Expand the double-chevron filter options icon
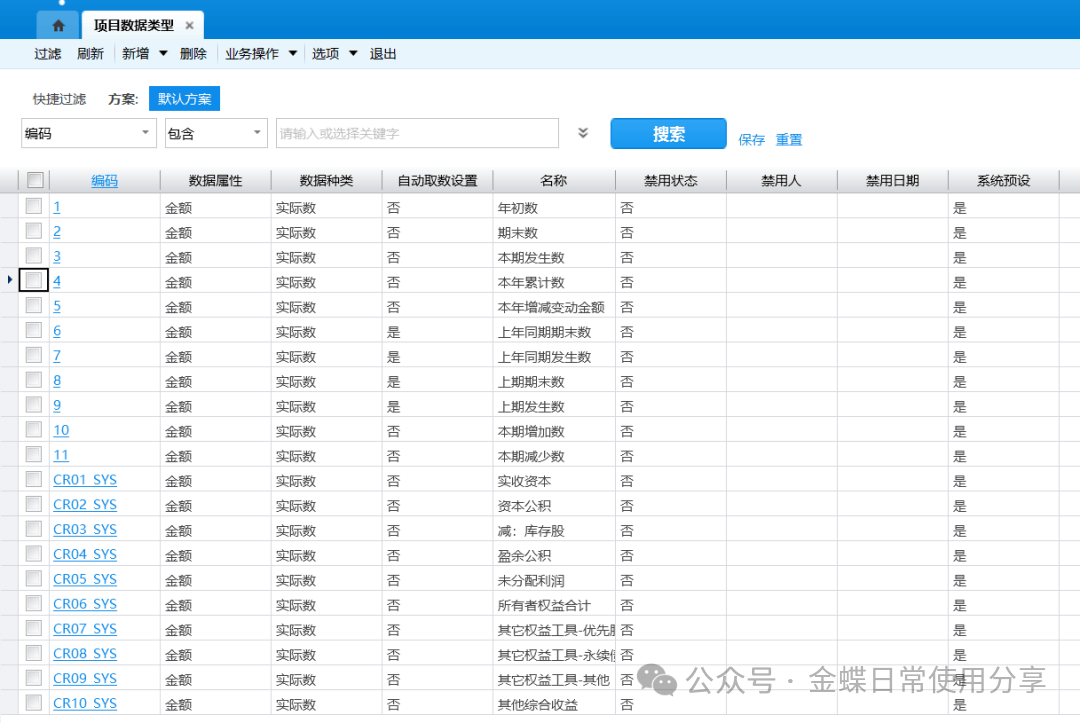The width and height of the screenshot is (1080, 723). [583, 133]
